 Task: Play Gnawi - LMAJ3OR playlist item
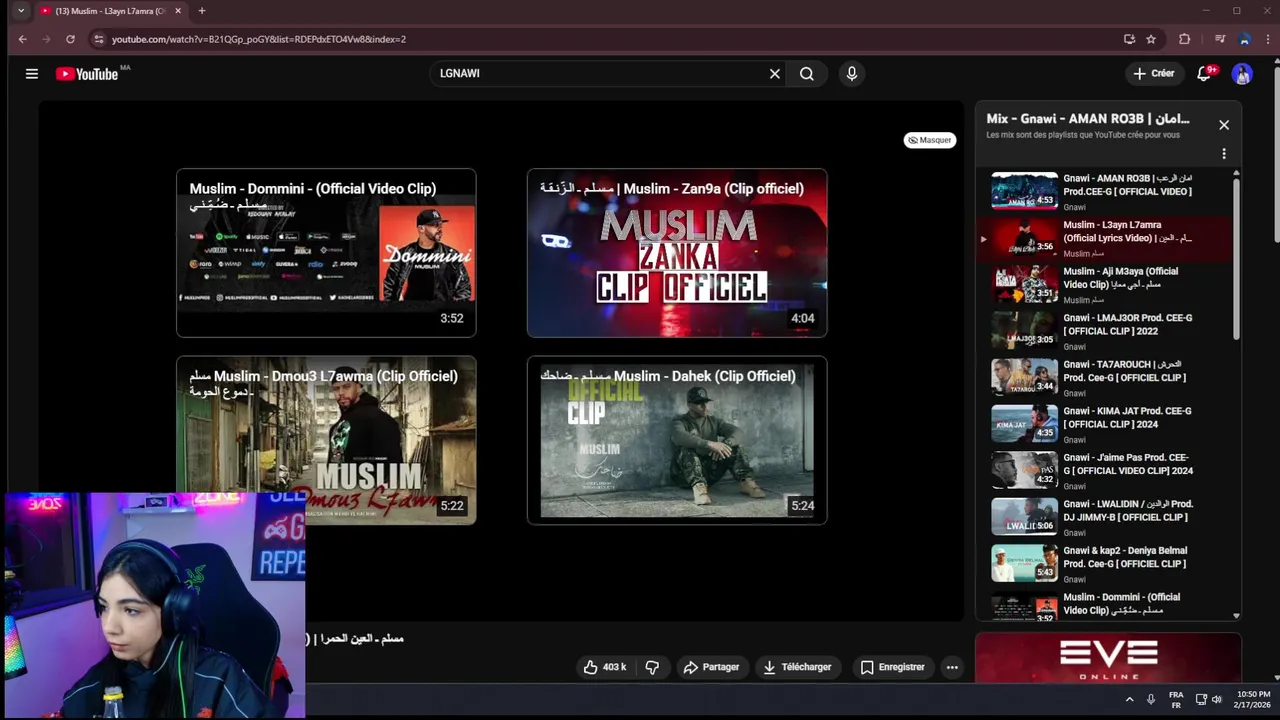click(1104, 331)
